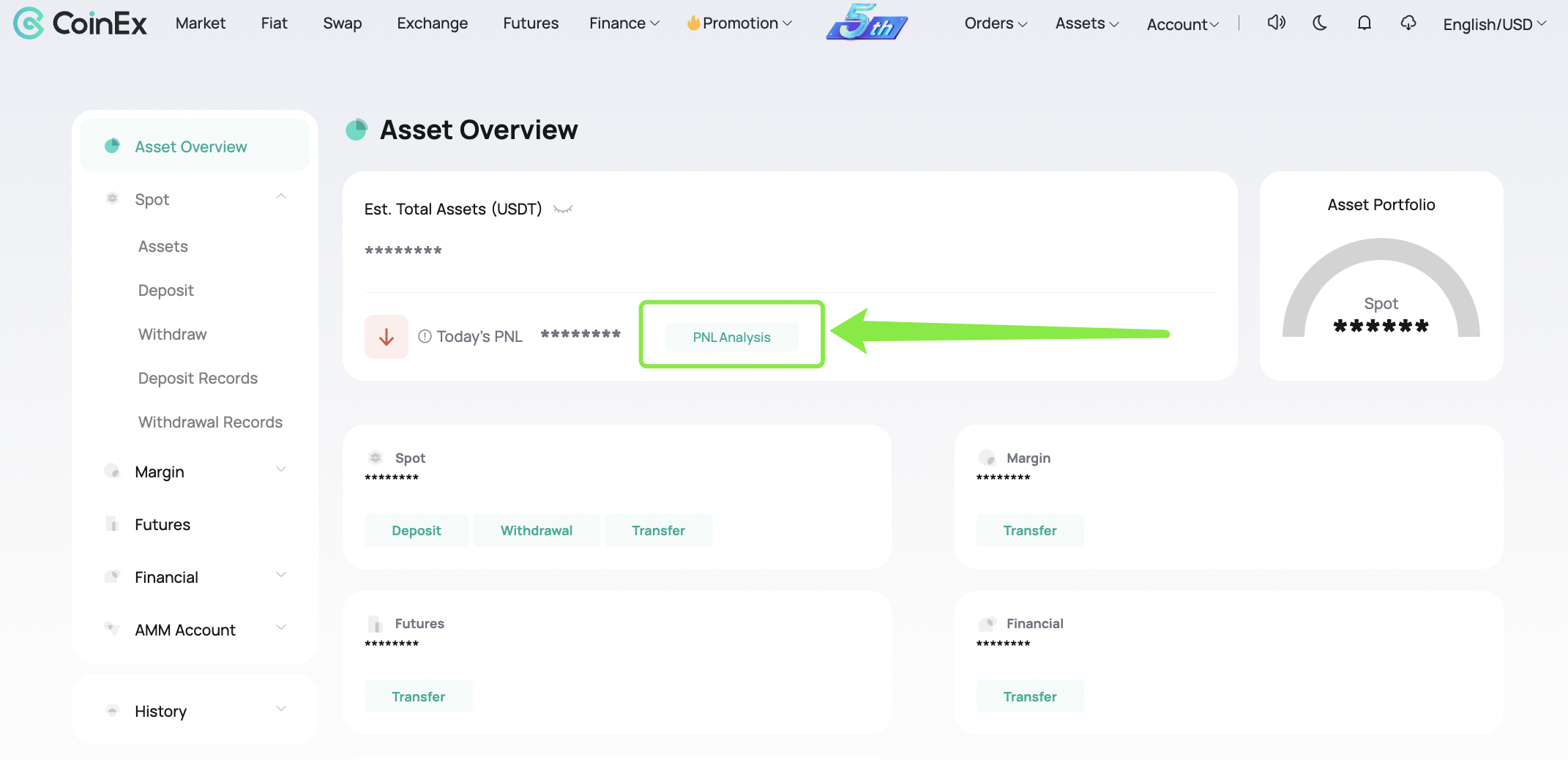Viewport: 1568px width, 760px height.
Task: Enable dark mode with the moon icon
Action: (x=1320, y=23)
